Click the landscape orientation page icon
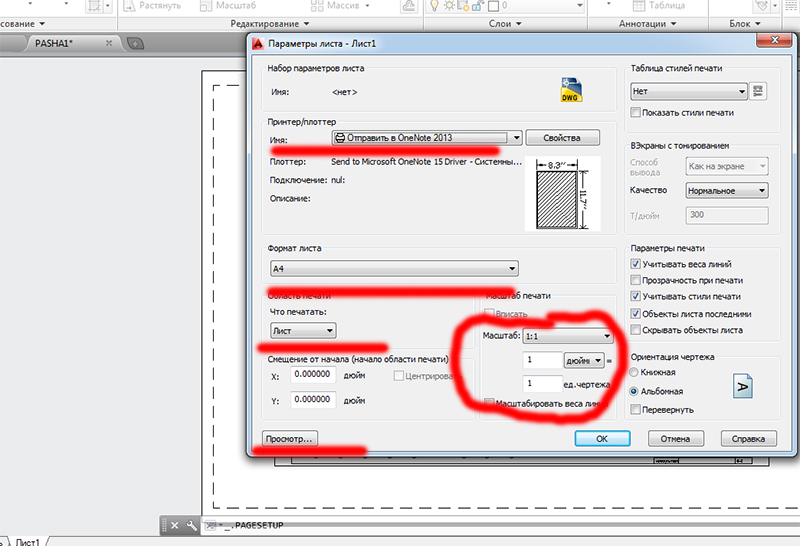Screen dimensions: 800x546 (x=743, y=386)
